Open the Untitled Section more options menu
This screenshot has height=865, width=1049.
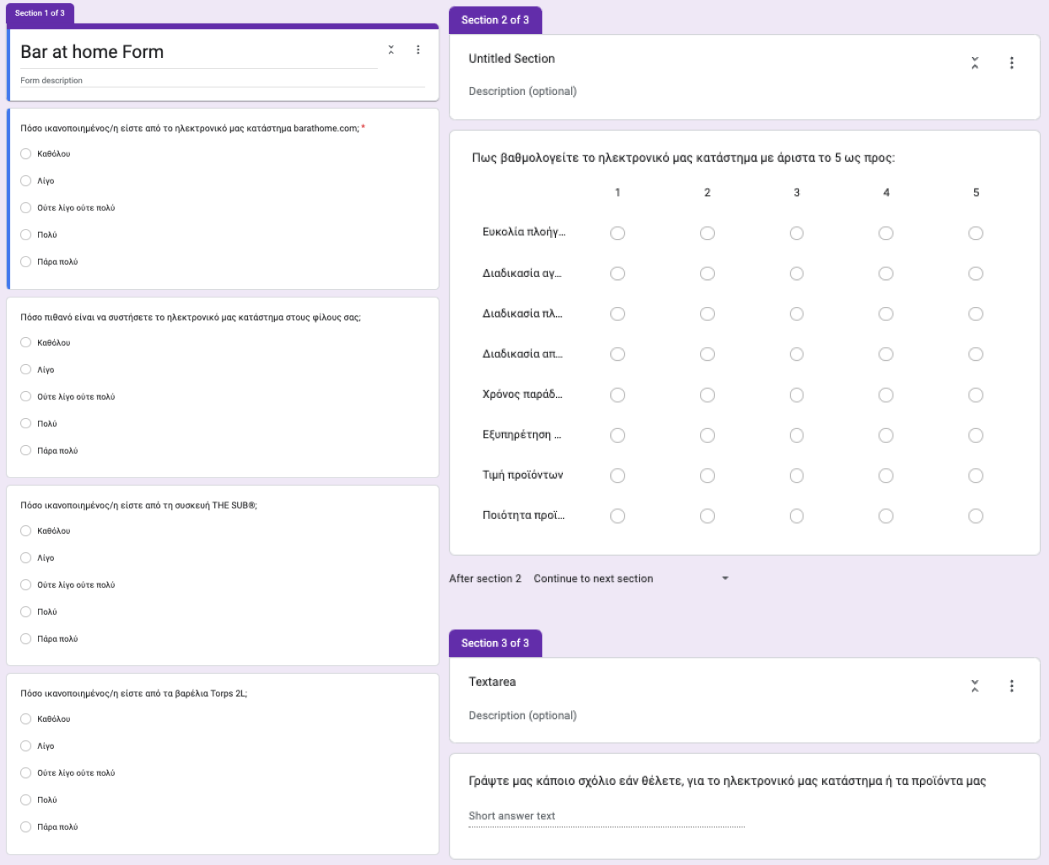[x=1011, y=63]
